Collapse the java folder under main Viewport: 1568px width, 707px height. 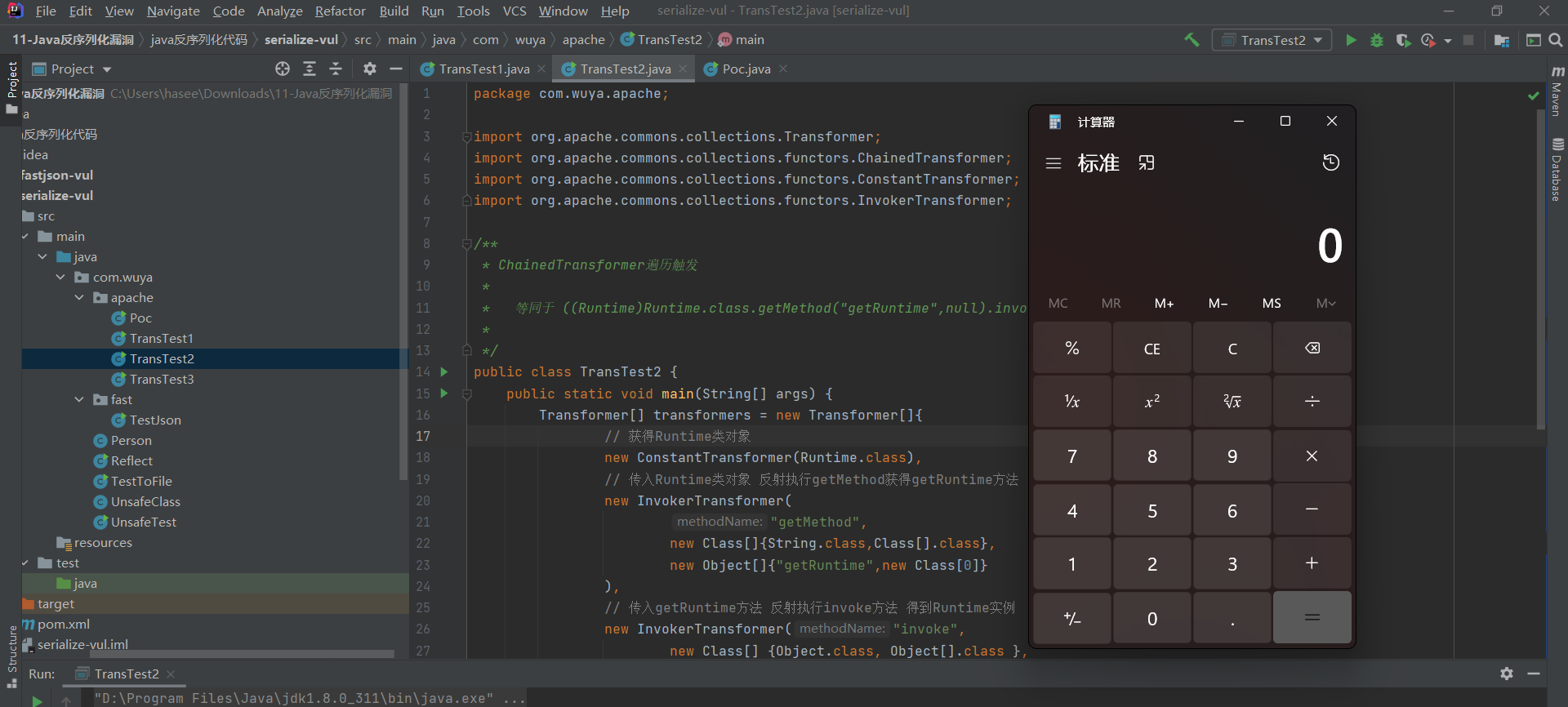pyautogui.click(x=42, y=256)
